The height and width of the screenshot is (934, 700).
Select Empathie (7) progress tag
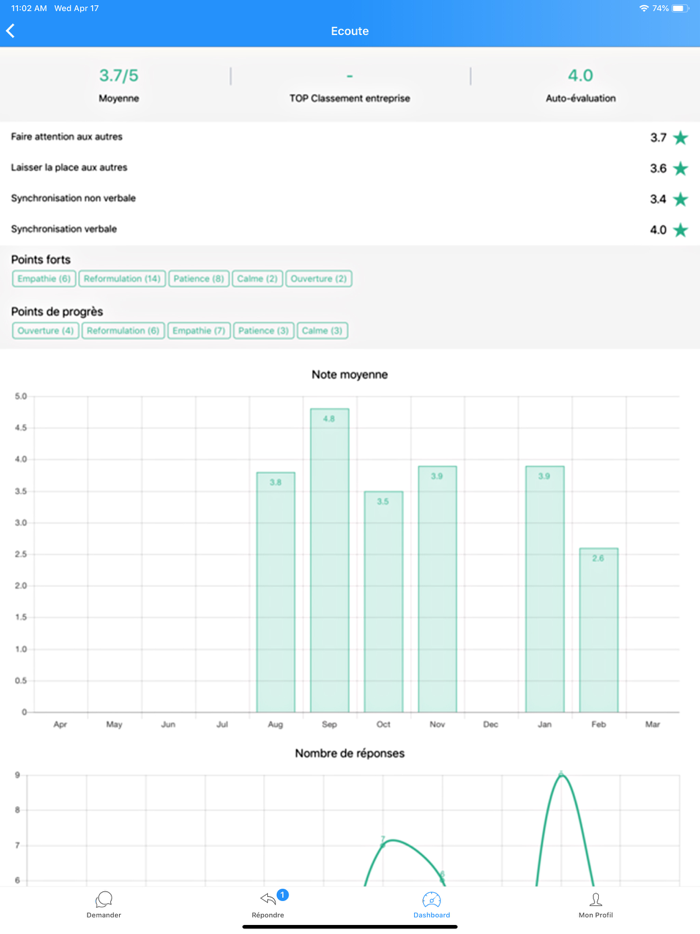200,331
